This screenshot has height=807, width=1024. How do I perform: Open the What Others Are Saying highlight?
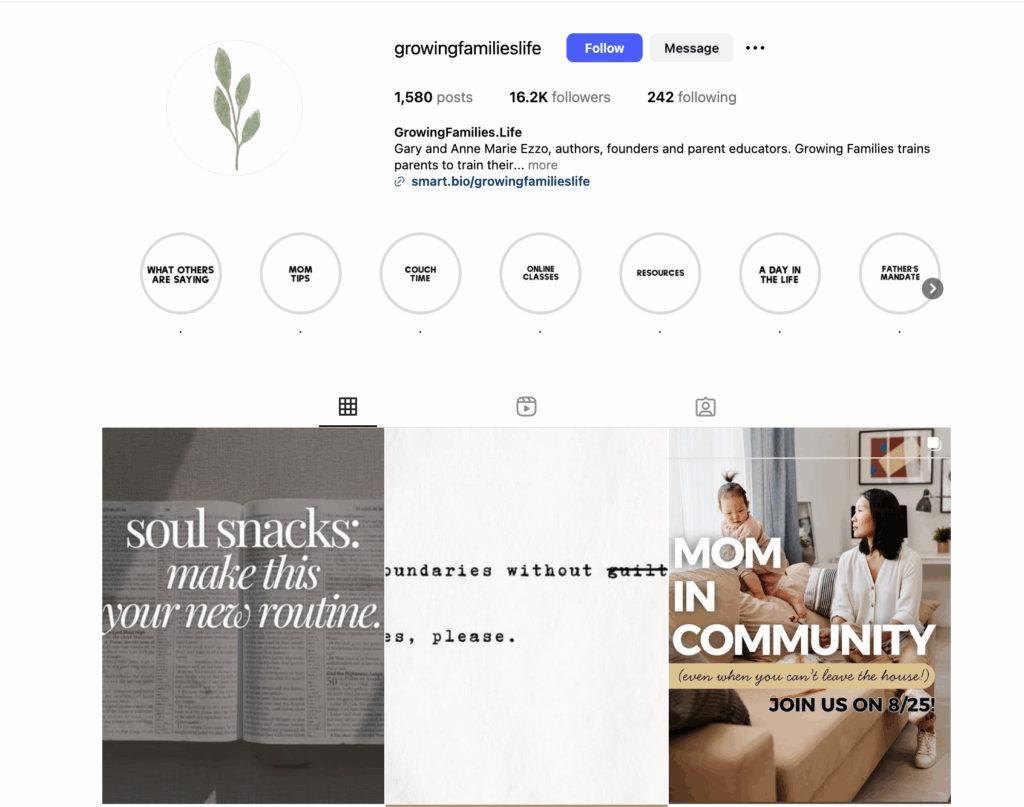pyautogui.click(x=180, y=273)
